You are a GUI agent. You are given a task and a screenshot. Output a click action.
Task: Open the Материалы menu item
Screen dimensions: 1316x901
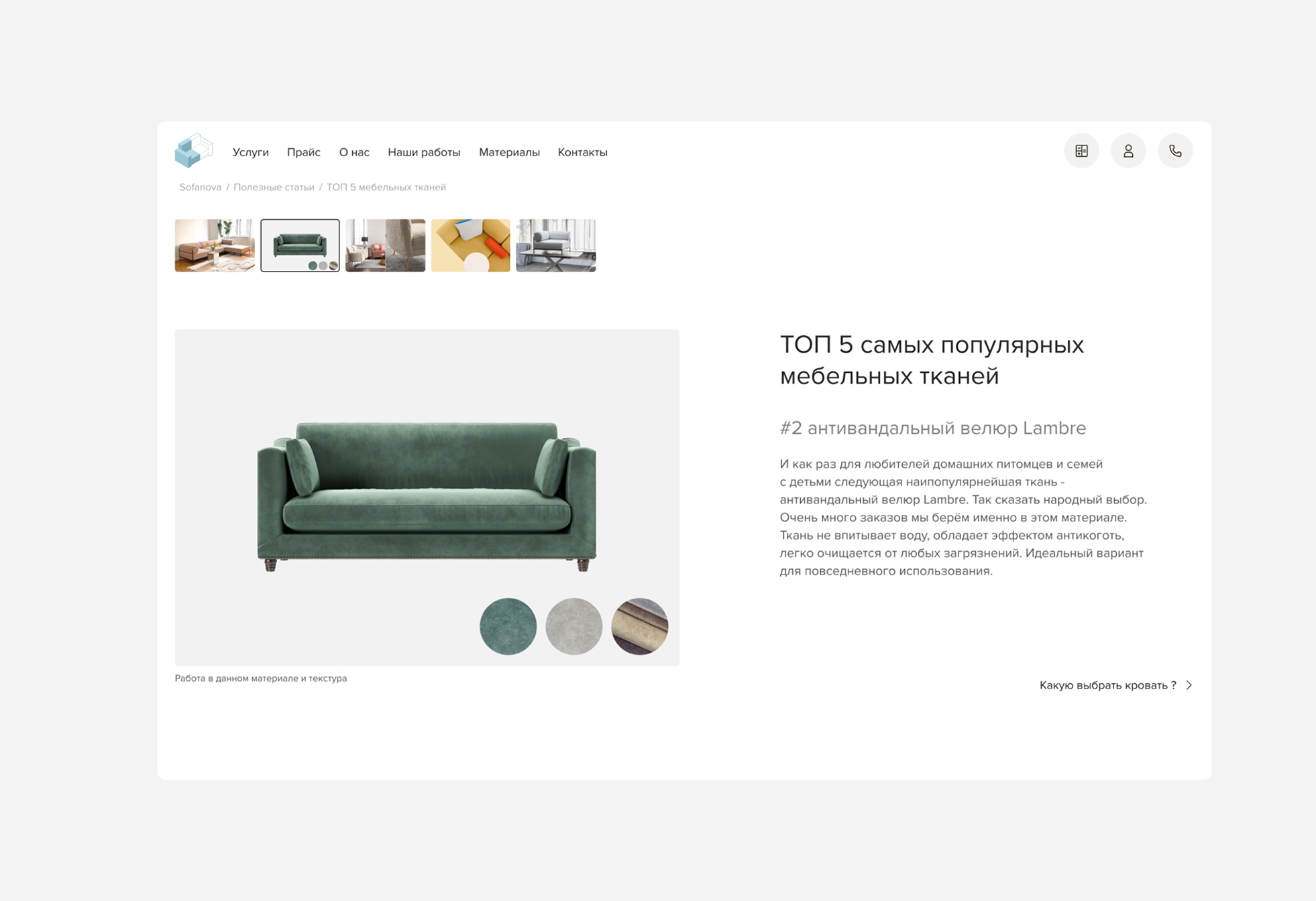click(x=509, y=152)
